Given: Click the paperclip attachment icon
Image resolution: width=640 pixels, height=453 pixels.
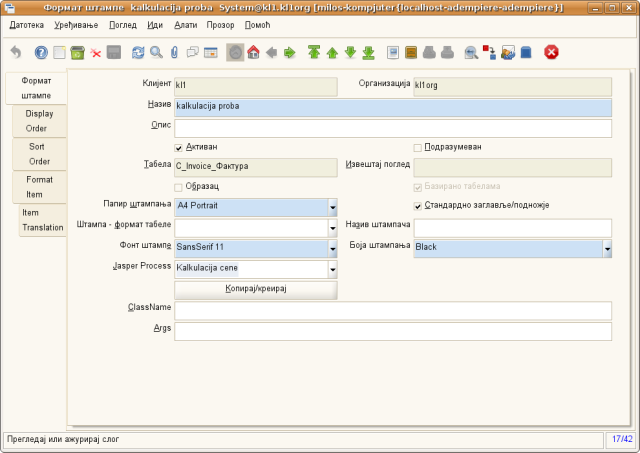Looking at the screenshot, I should pos(174,52).
